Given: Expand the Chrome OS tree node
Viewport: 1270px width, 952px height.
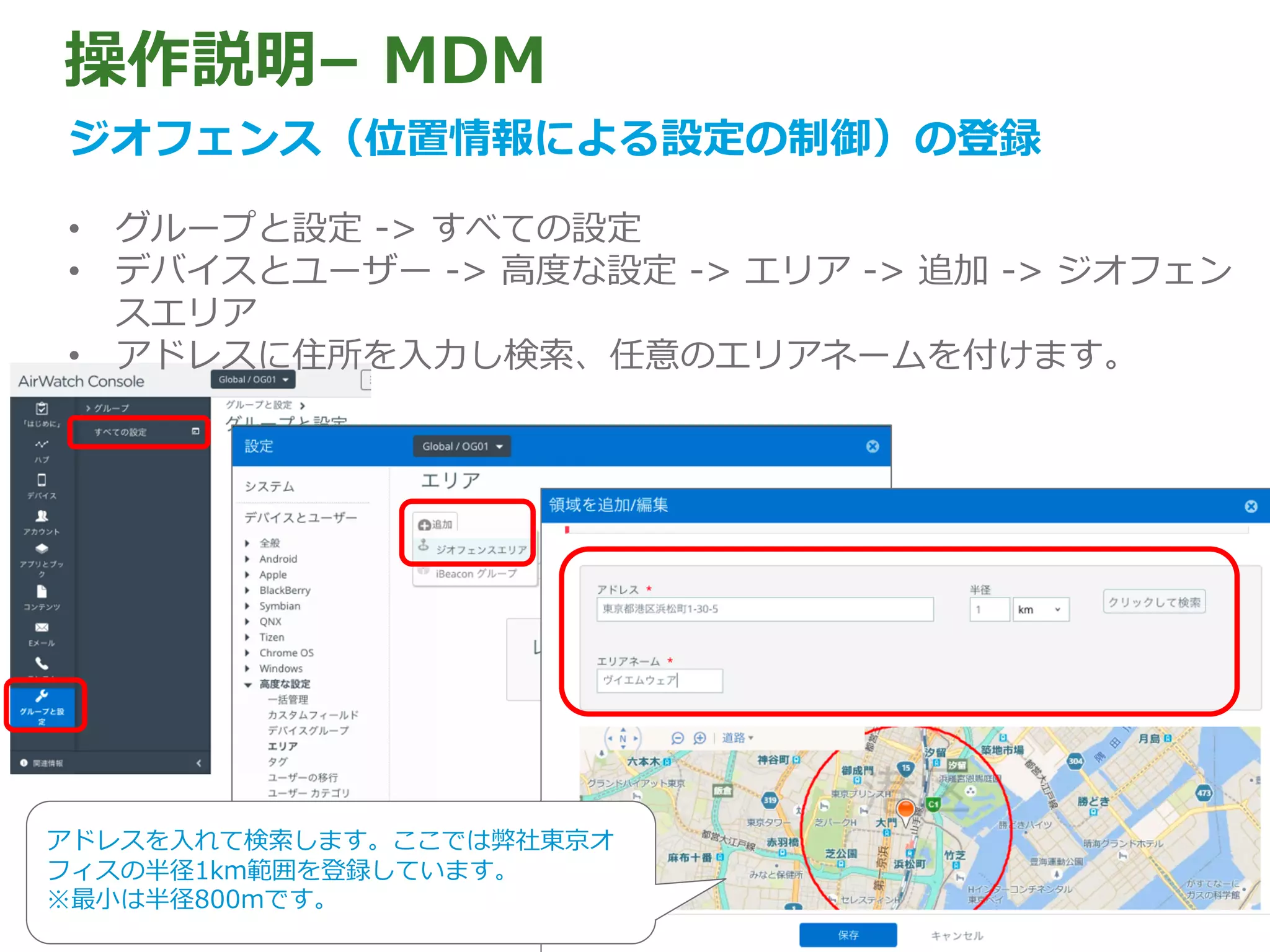Looking at the screenshot, I should tap(247, 653).
